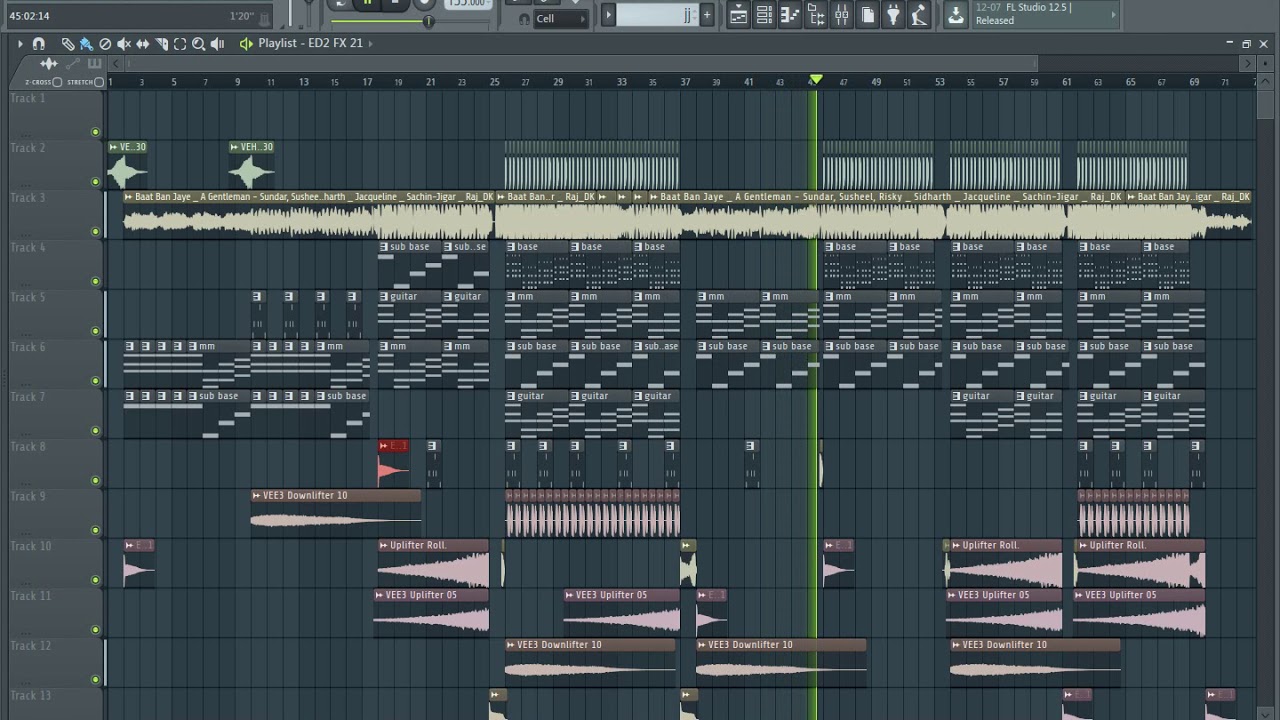Viewport: 1280px width, 720px height.
Task: Select the Select tool
Action: pos(180,44)
